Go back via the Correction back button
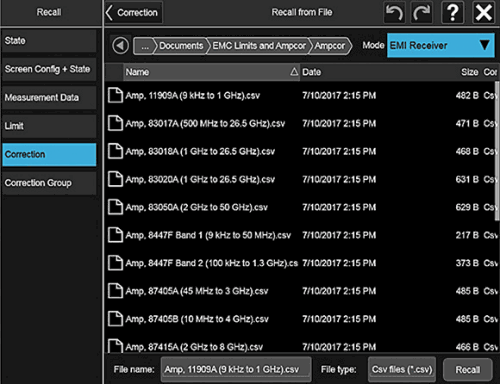500x384 pixels. (x=133, y=13)
